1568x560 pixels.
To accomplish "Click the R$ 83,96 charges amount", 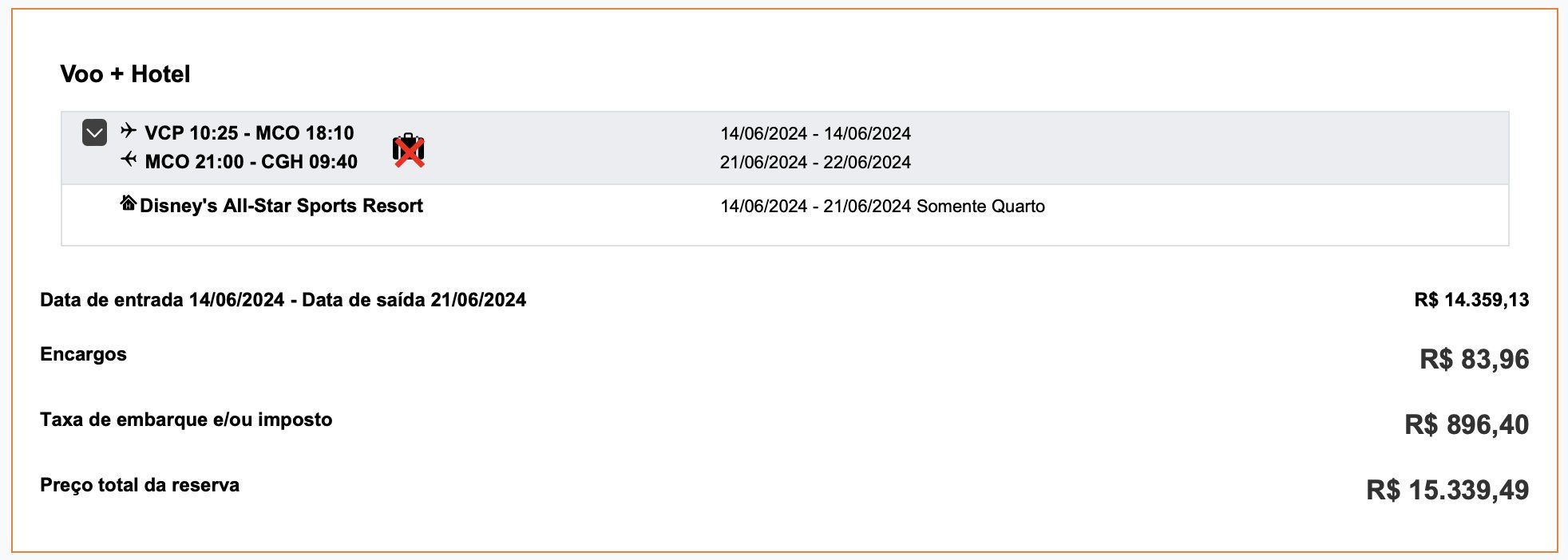I will point(1474,359).
